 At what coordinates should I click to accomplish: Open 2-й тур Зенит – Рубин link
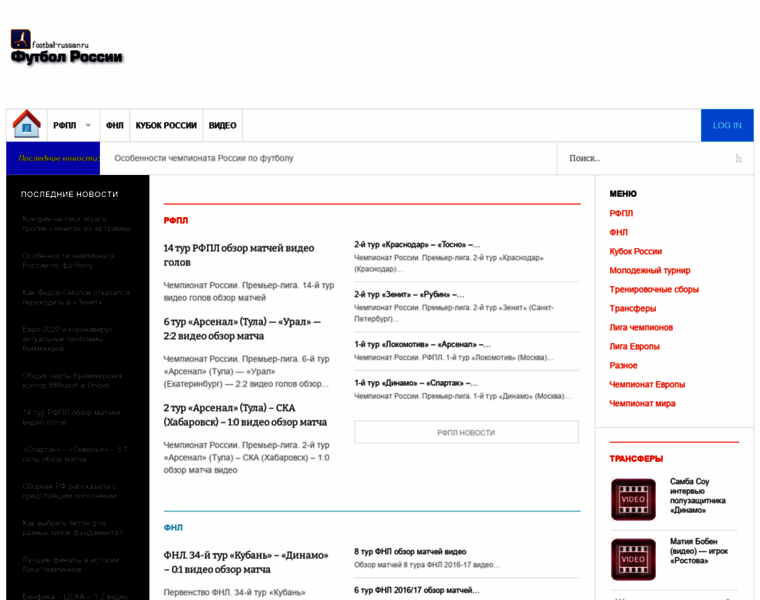pos(409,295)
